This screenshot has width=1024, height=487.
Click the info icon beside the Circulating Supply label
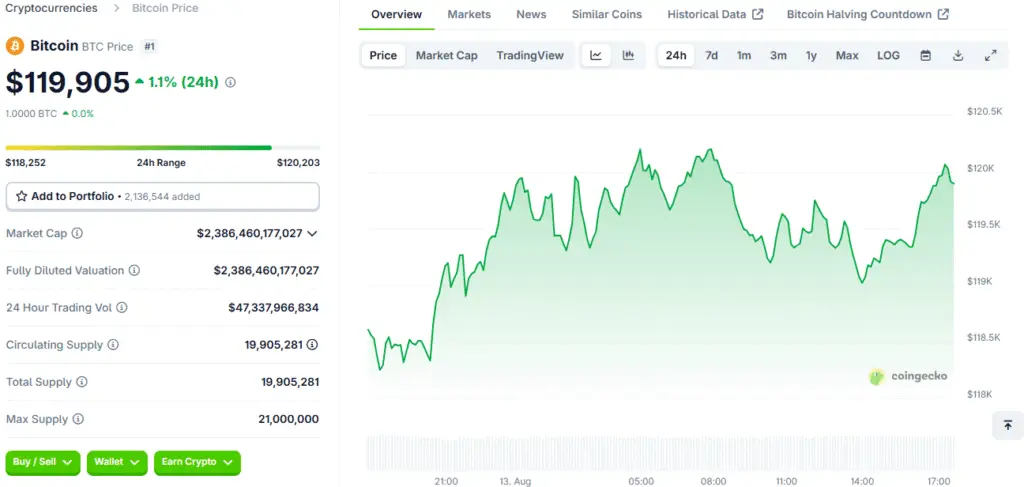pyautogui.click(x=113, y=345)
